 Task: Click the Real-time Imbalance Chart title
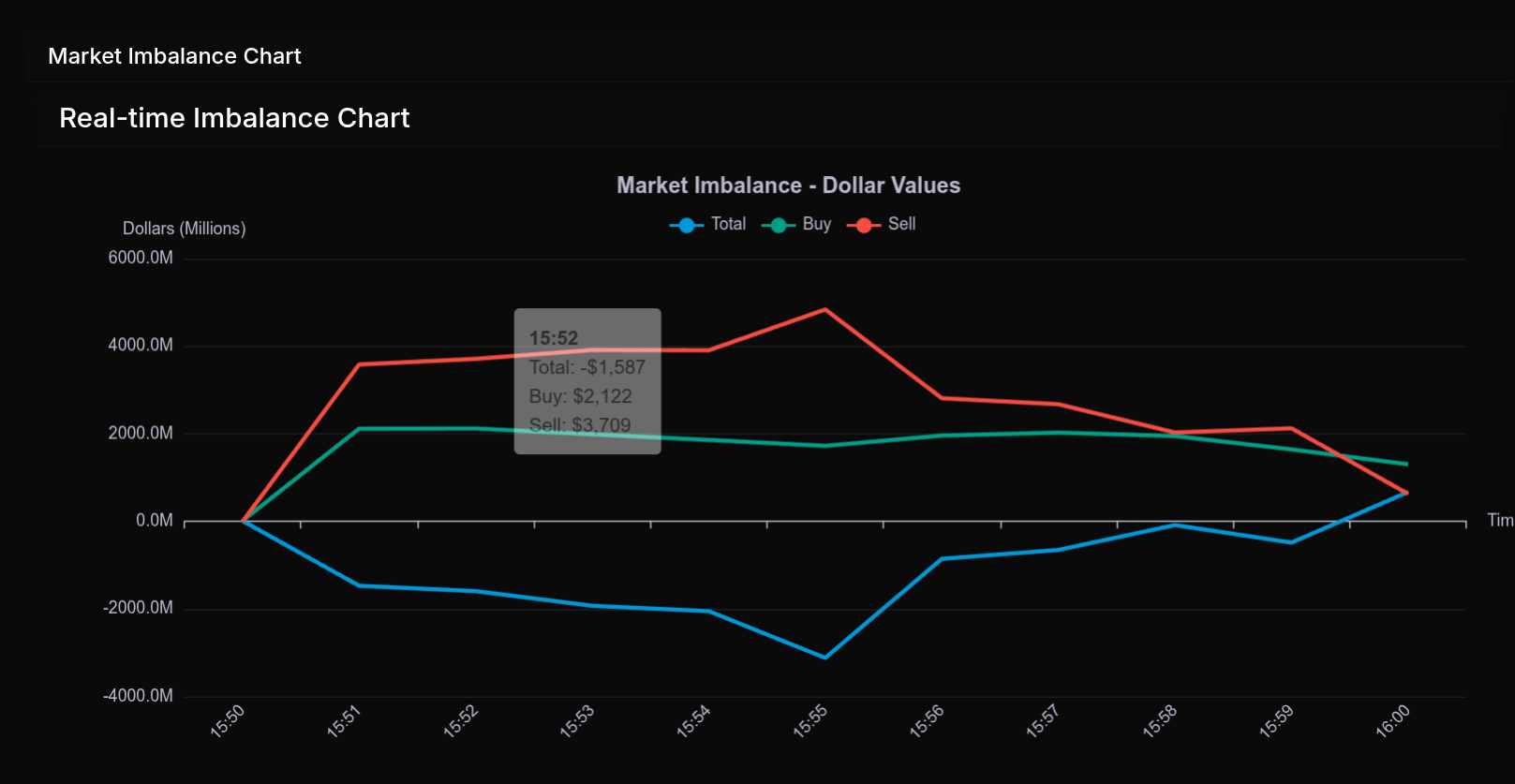(234, 118)
